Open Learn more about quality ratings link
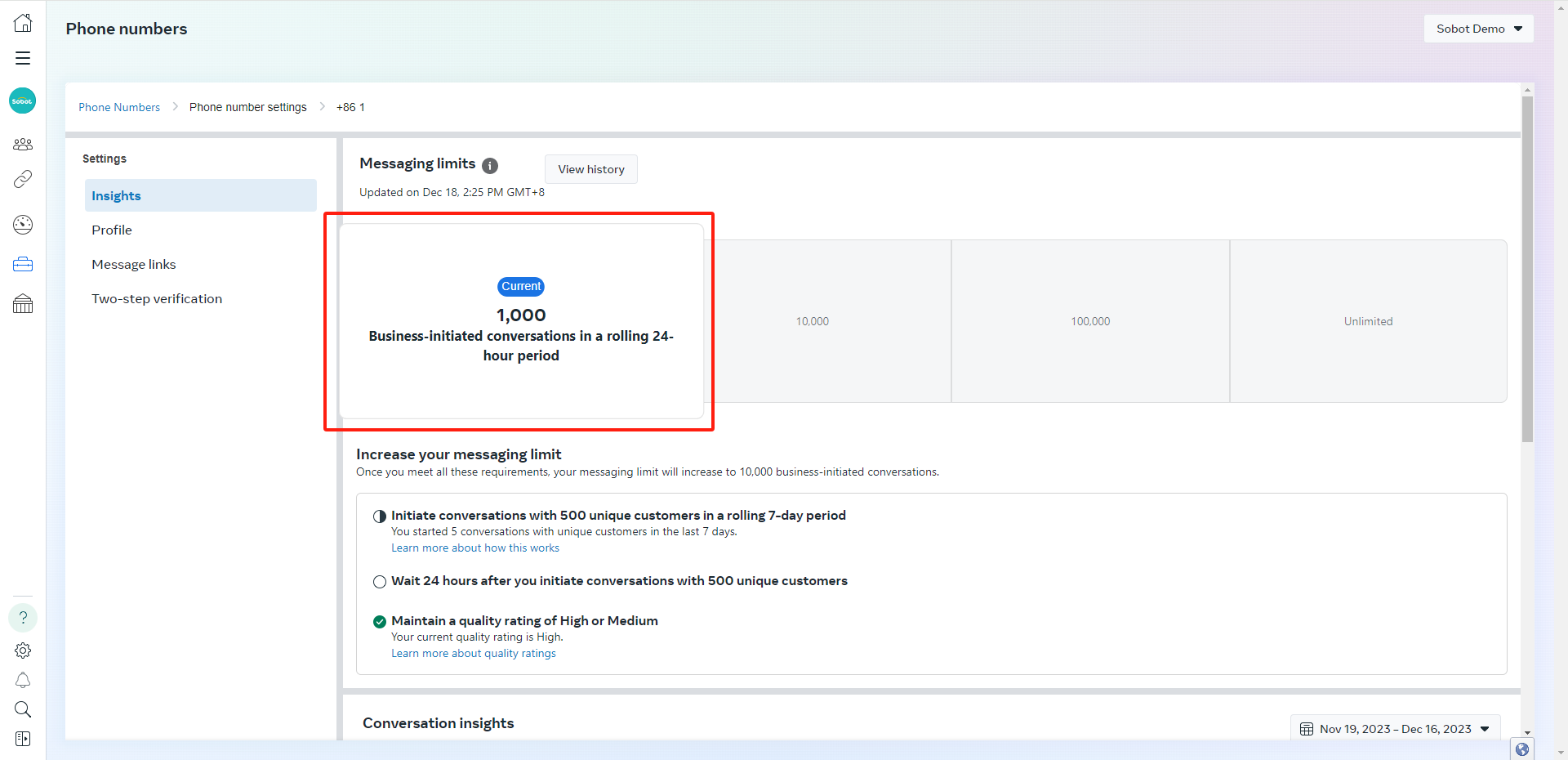The image size is (1568, 760). (x=474, y=654)
